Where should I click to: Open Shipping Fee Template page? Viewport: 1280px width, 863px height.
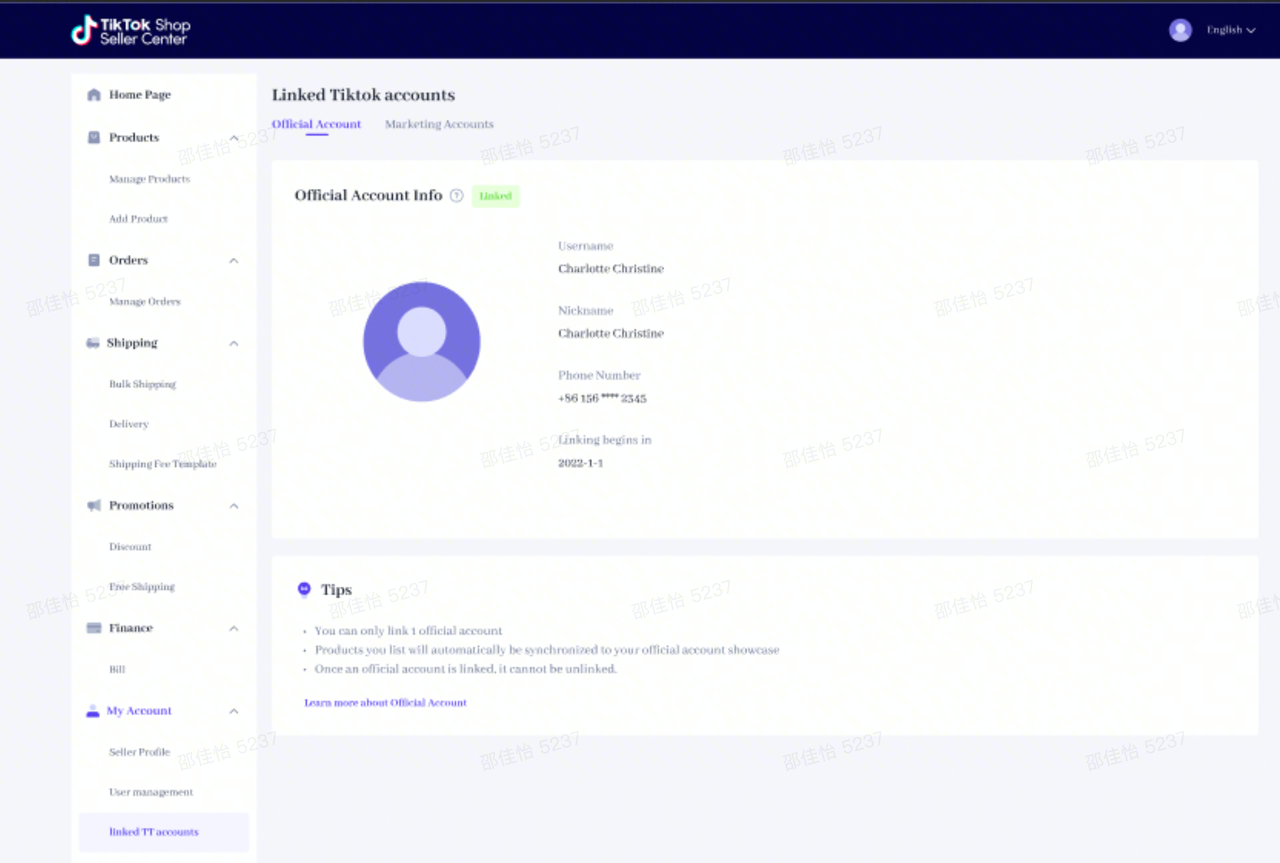click(162, 464)
